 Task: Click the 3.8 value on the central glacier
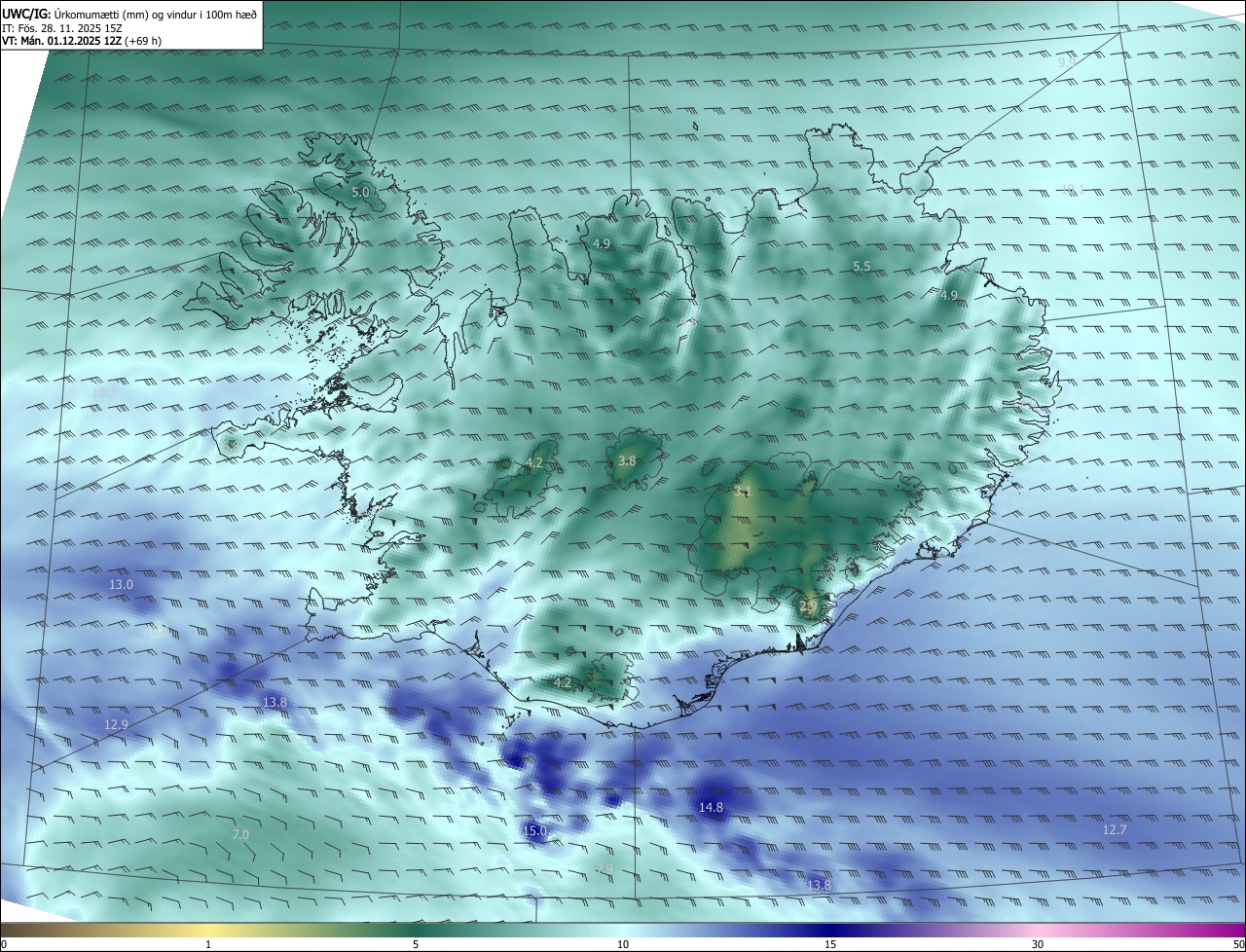click(x=627, y=461)
